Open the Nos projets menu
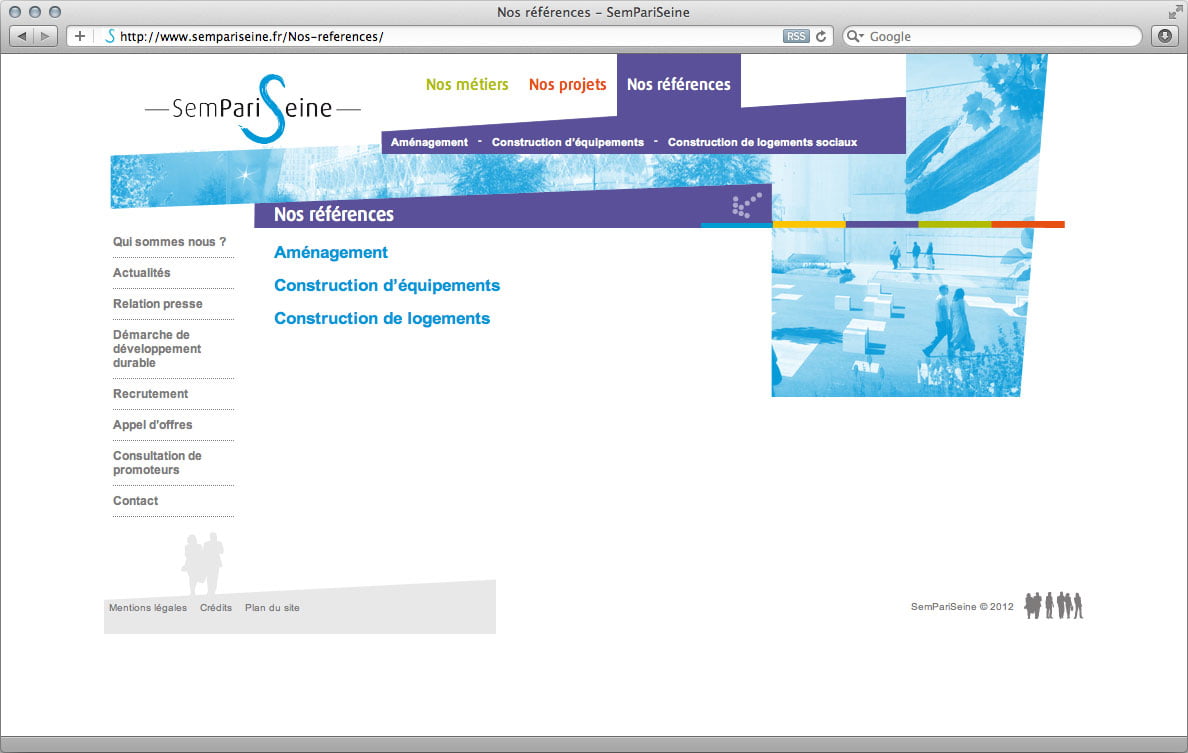This screenshot has height=753, width=1188. point(567,84)
